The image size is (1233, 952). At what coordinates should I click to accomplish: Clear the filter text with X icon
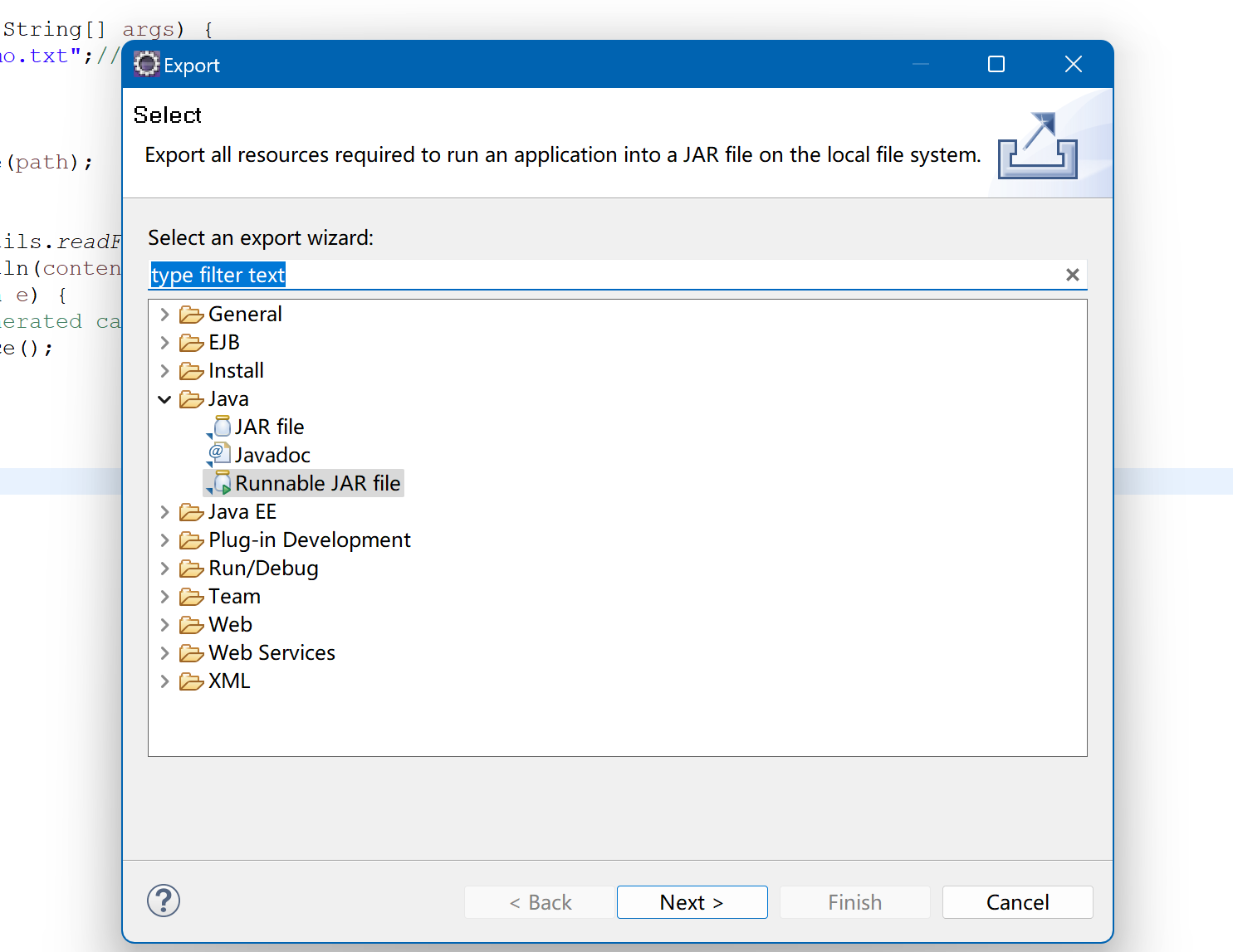[x=1072, y=275]
